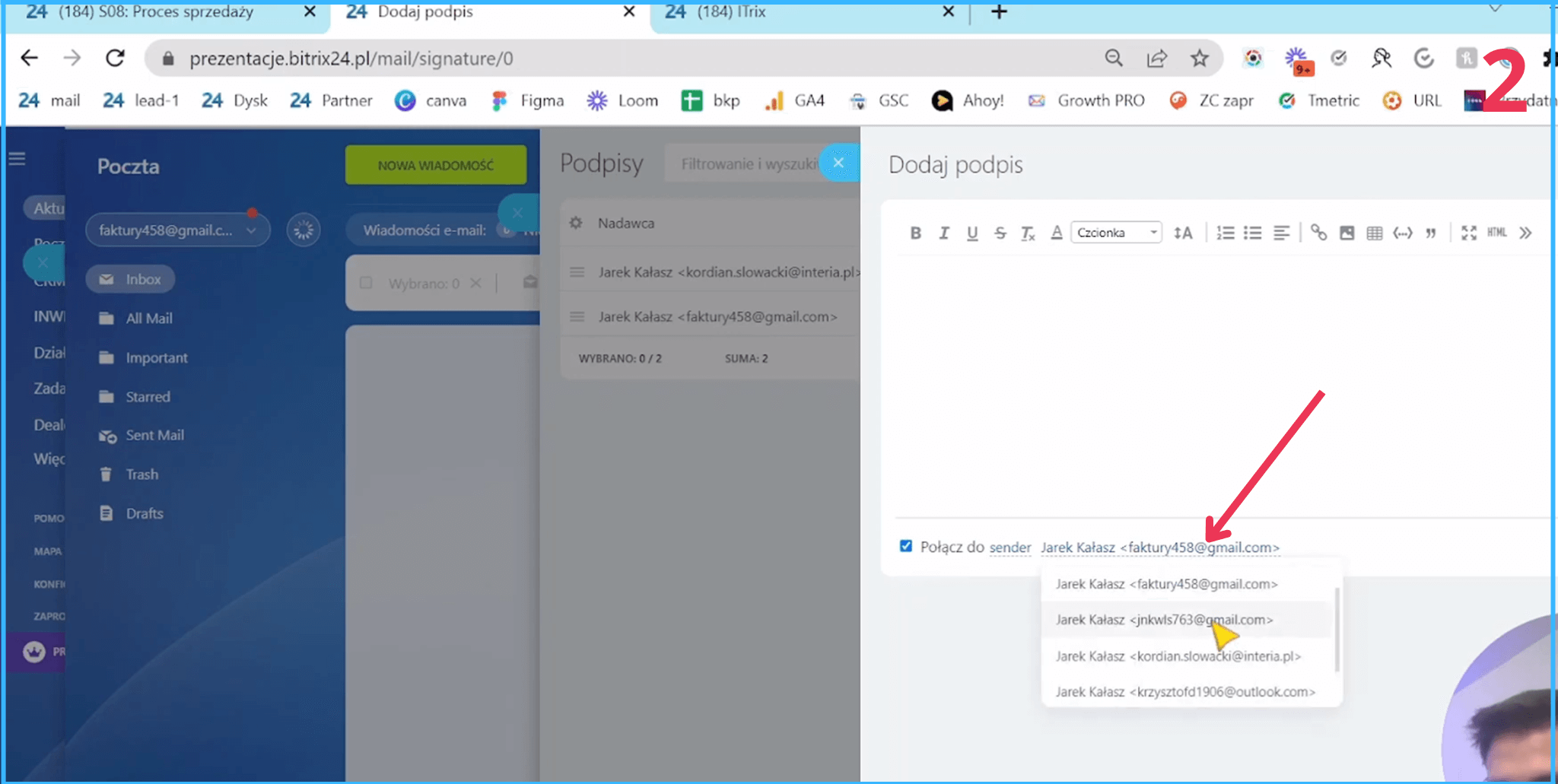Apply italic formatting in editor toolbar

pyautogui.click(x=943, y=233)
